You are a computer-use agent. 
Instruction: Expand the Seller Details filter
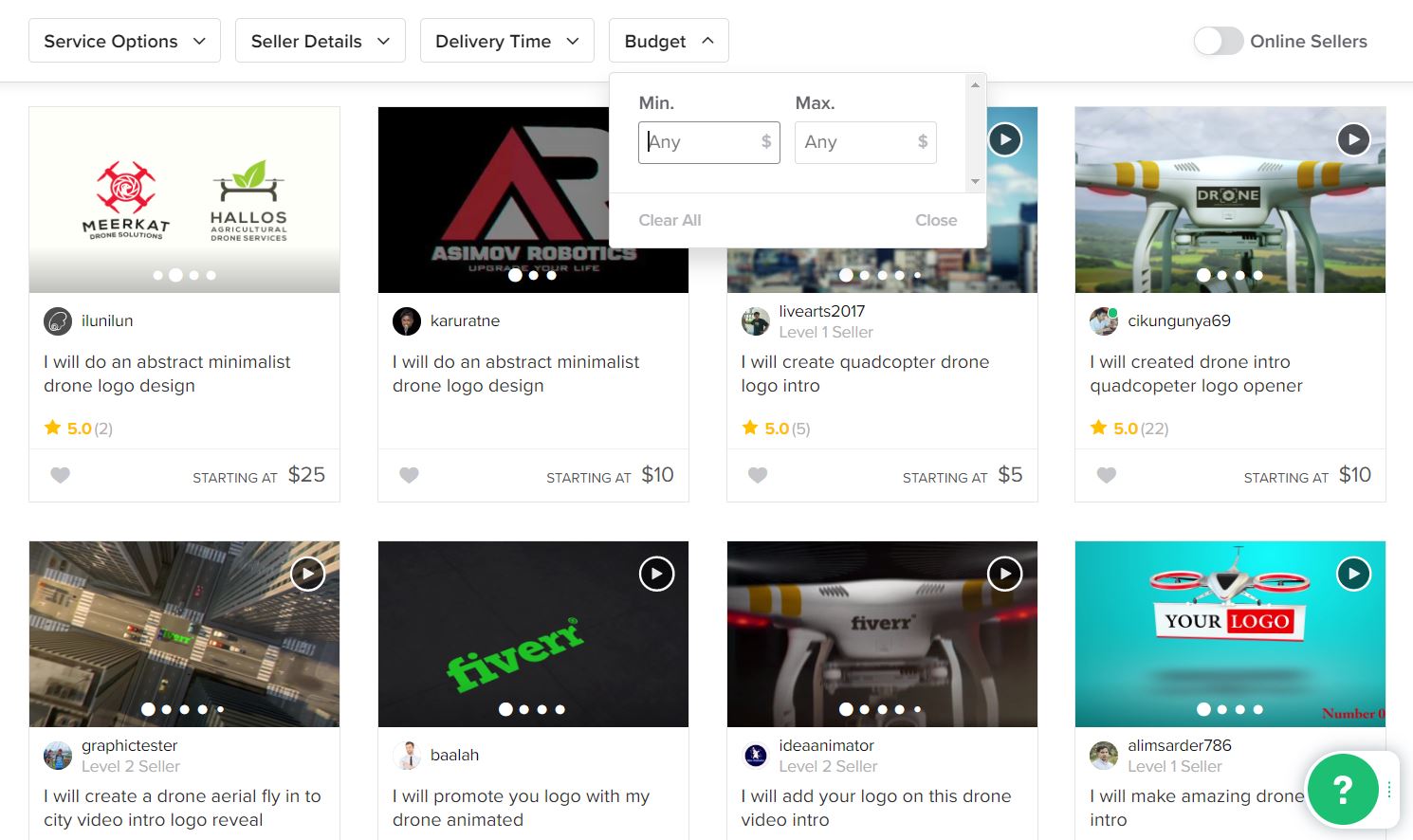click(321, 41)
